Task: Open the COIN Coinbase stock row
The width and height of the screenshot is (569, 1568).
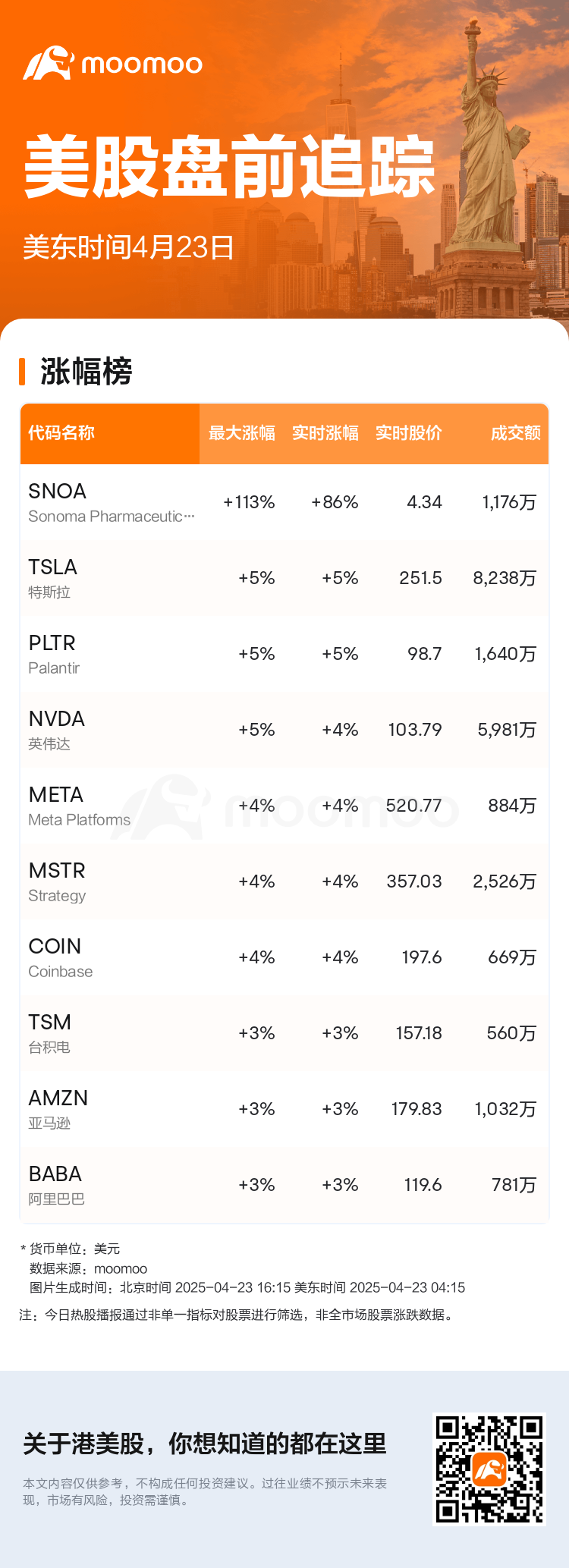Action: 284,957
